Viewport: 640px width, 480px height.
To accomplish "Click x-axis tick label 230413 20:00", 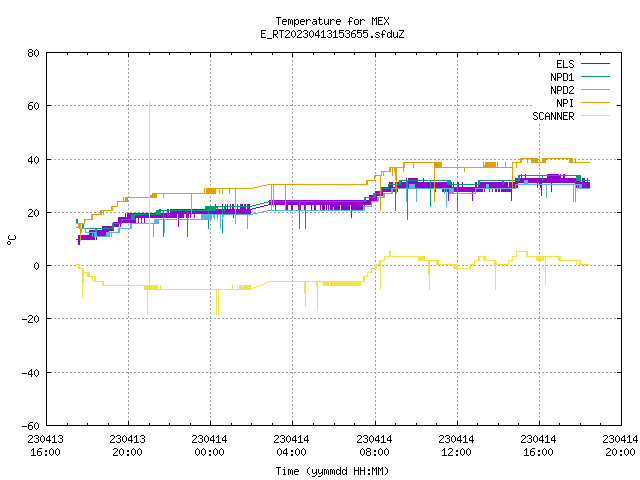I will click(127, 446).
